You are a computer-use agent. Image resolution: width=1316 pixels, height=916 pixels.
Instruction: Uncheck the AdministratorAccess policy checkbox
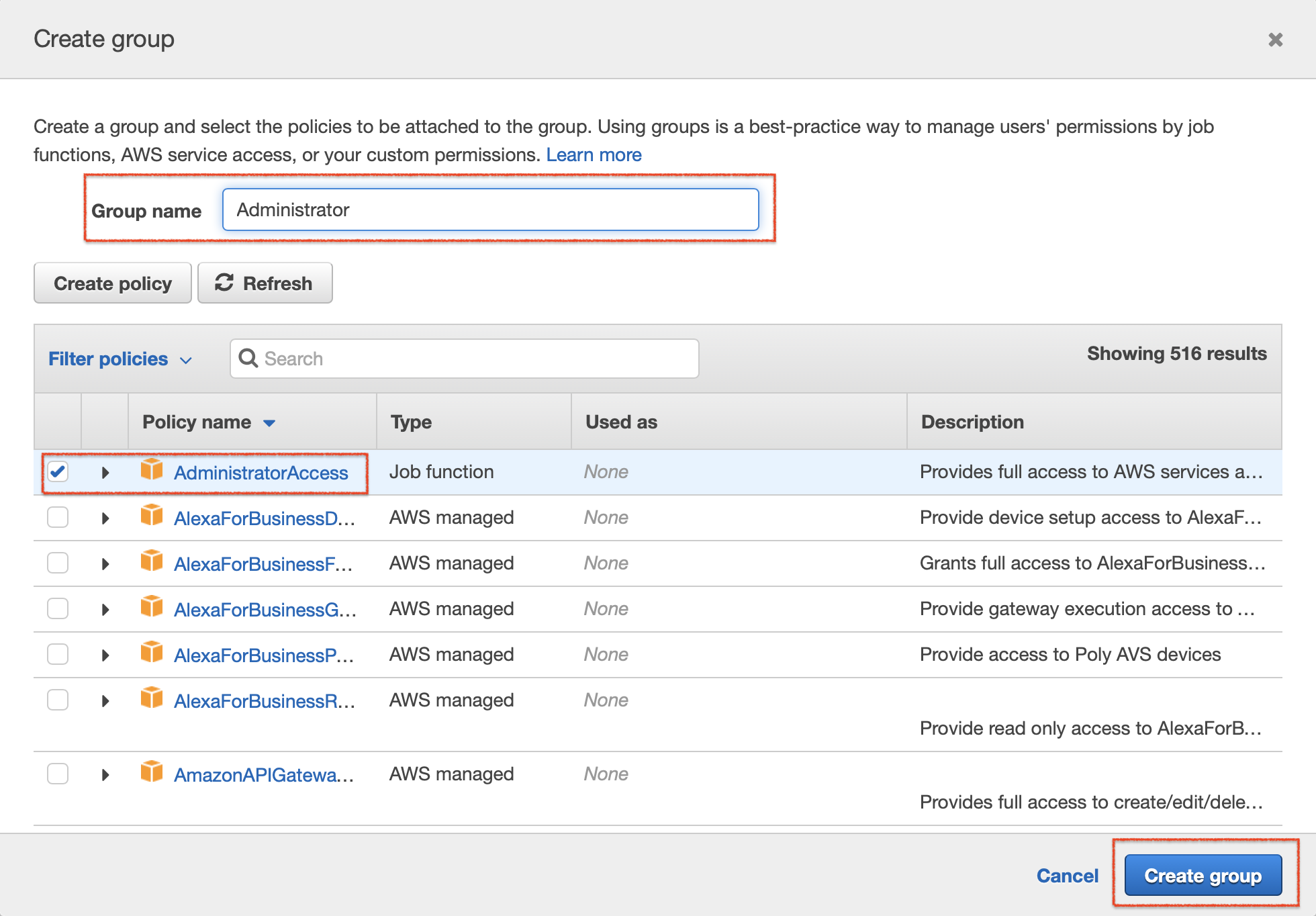click(58, 471)
